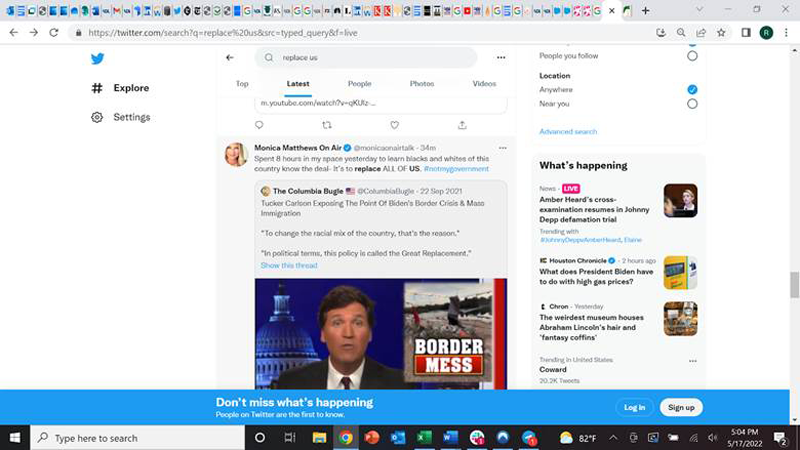Switch to the People tab
This screenshot has height=450, width=800.
[x=360, y=84]
